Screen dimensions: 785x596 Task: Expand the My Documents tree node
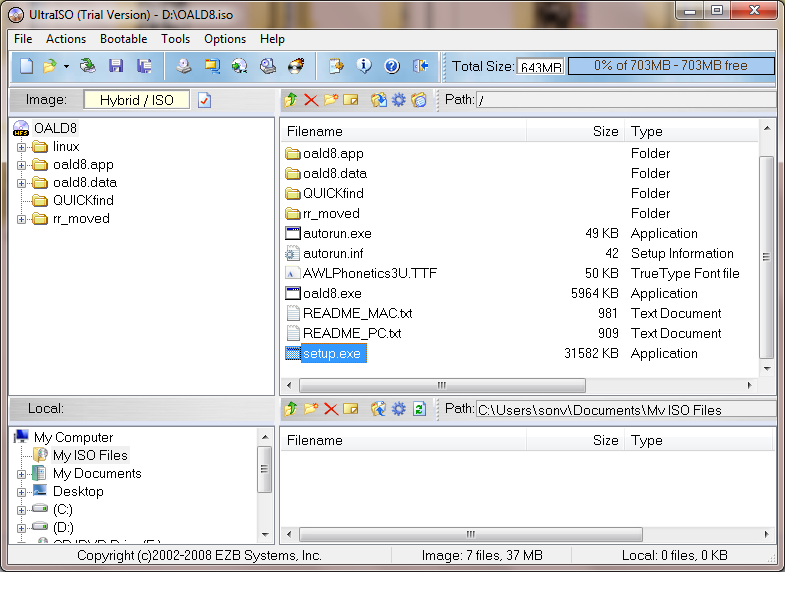[21, 474]
